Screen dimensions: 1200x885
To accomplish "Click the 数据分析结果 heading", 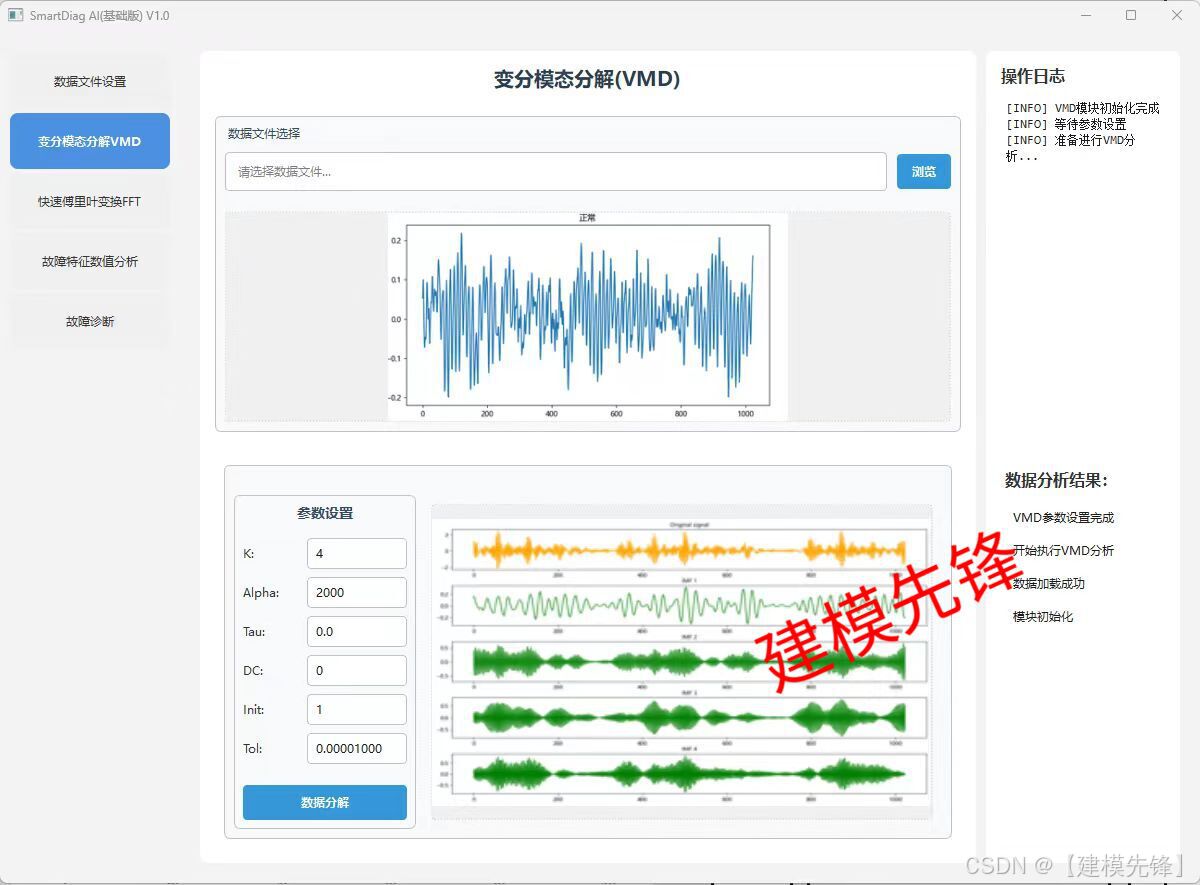I will pos(1056,480).
